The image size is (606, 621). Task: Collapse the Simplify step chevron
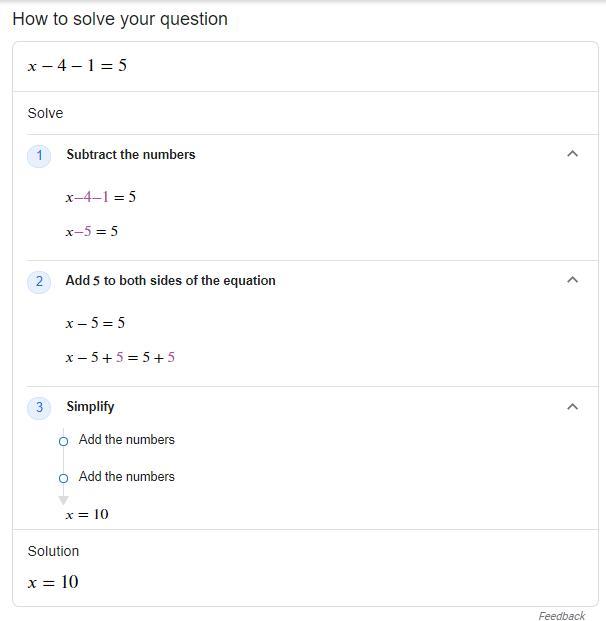pyautogui.click(x=572, y=406)
